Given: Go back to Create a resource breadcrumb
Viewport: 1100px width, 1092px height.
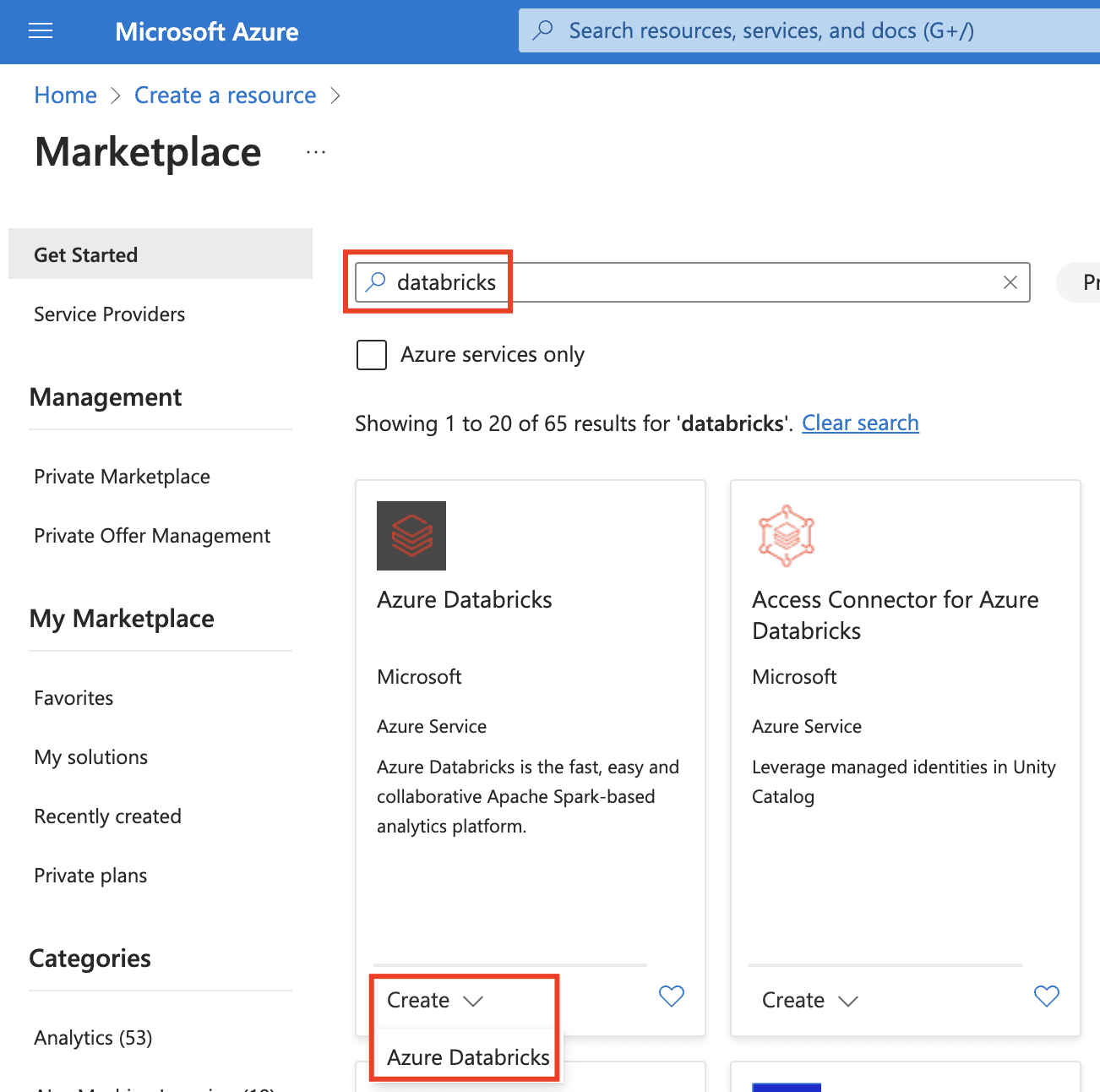Looking at the screenshot, I should (225, 96).
